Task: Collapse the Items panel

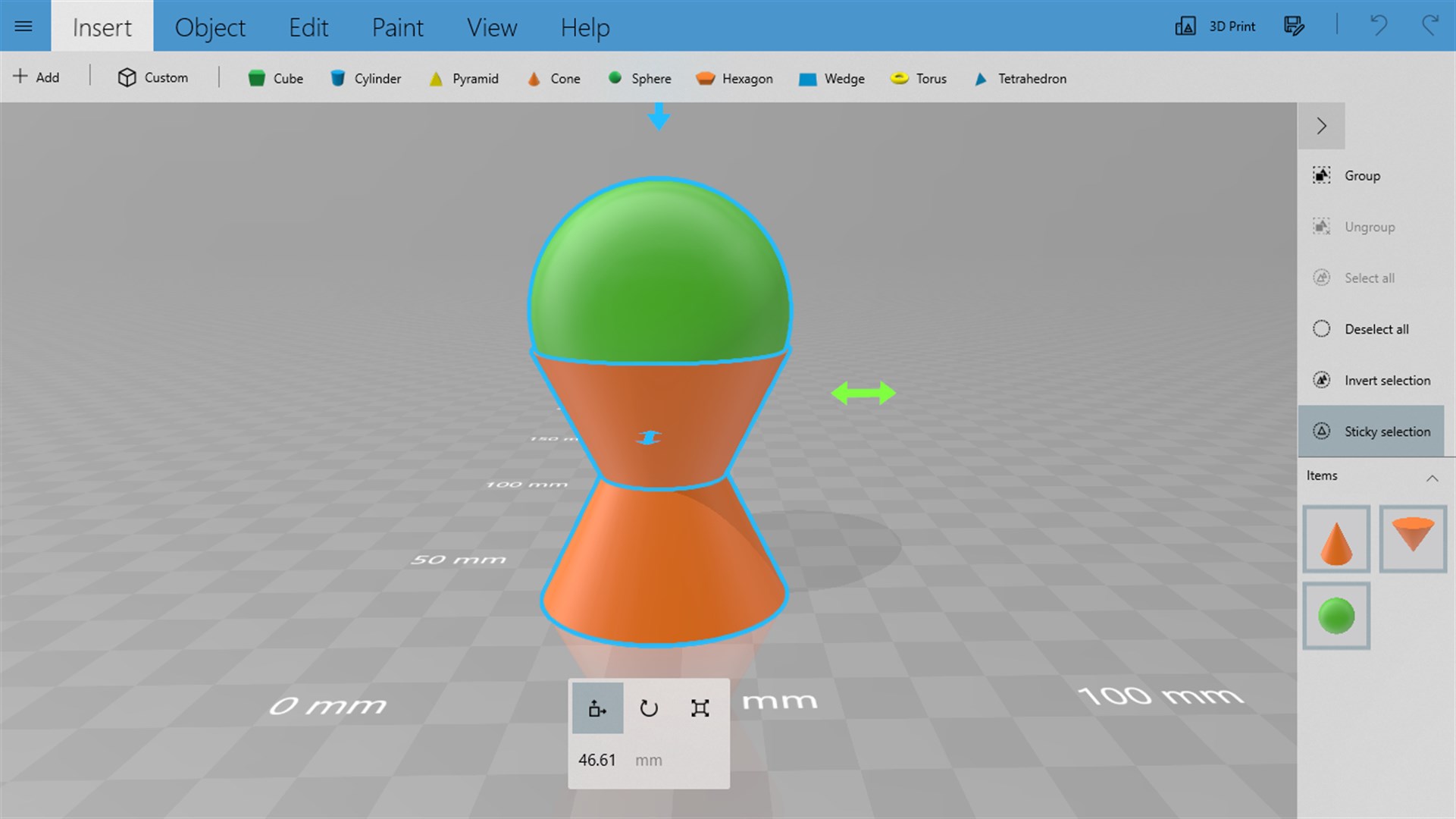Action: pos(1433,478)
